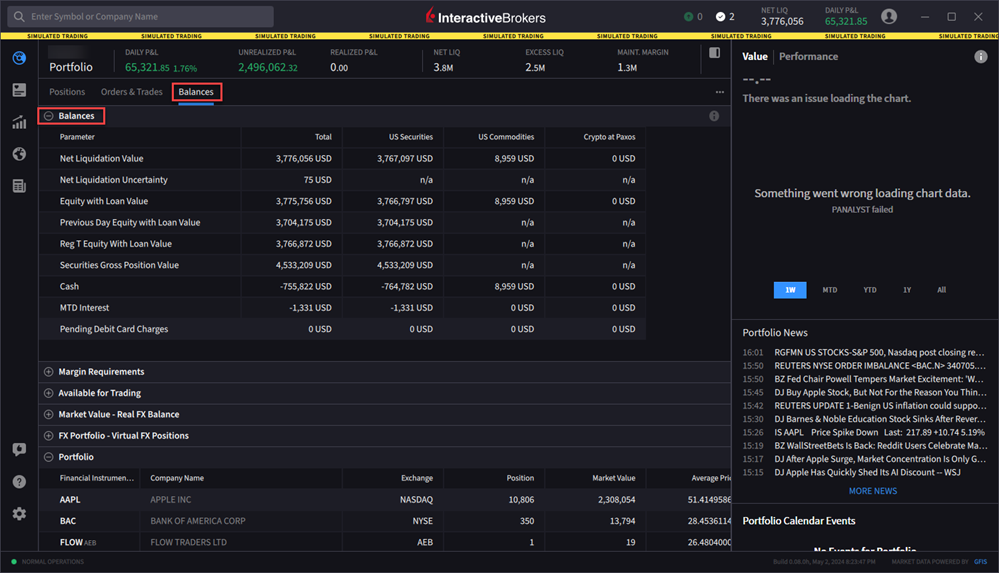Viewport: 999px width, 573px height.
Task: Open the globe markets sidebar icon
Action: click(x=19, y=154)
